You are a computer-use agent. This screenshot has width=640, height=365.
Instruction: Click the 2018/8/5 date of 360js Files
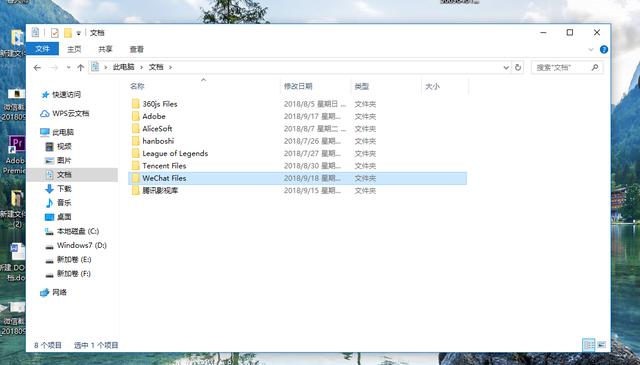[315, 104]
